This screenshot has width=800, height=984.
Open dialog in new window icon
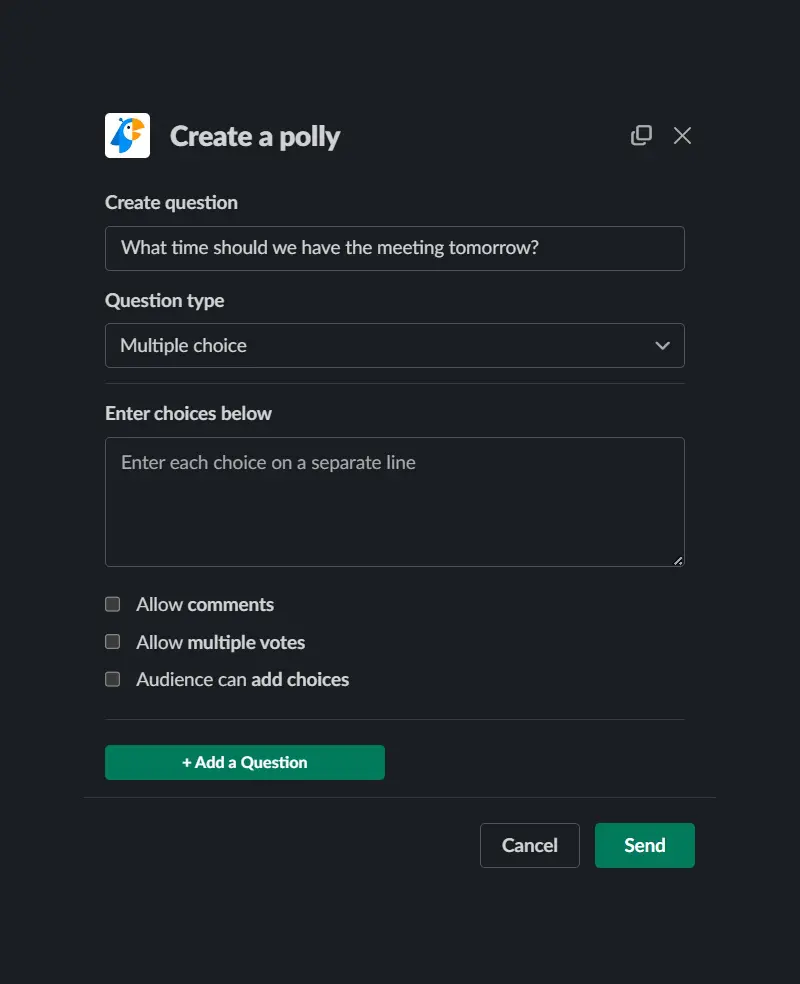click(x=641, y=135)
